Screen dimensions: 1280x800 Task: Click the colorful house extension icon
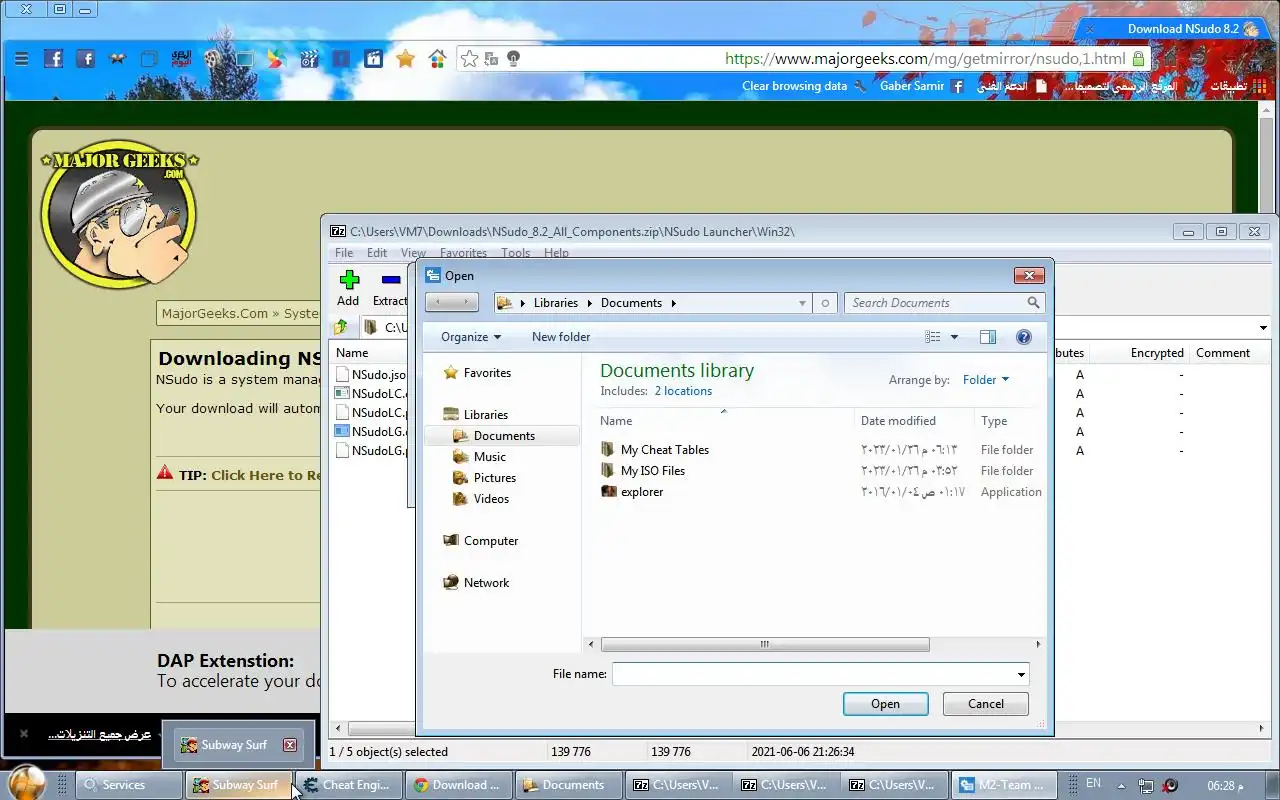437,59
